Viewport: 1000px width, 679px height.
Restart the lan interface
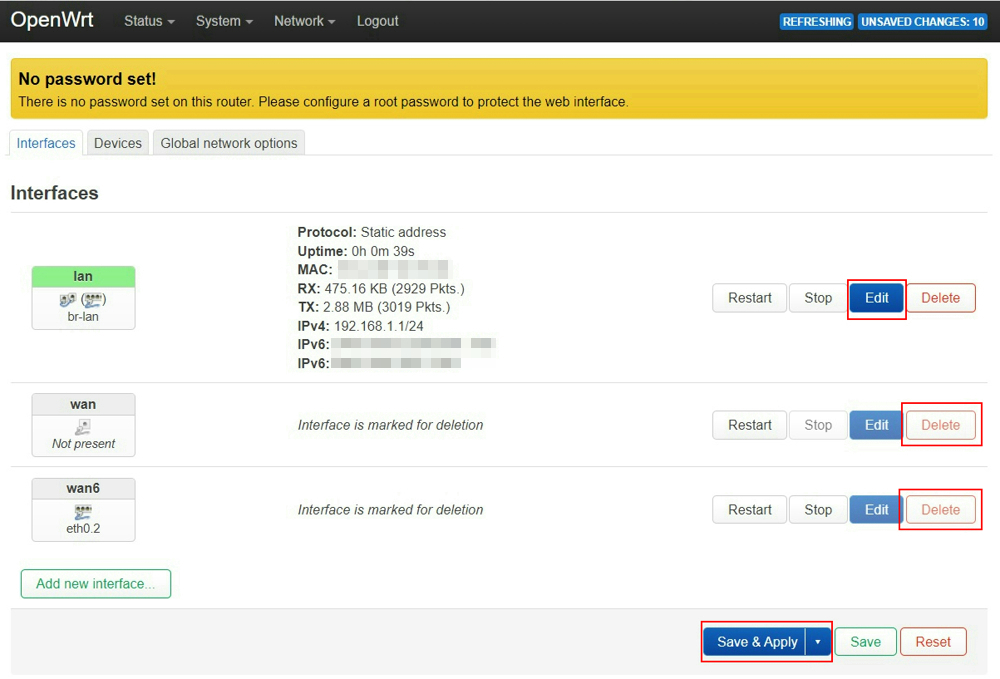pyautogui.click(x=749, y=297)
